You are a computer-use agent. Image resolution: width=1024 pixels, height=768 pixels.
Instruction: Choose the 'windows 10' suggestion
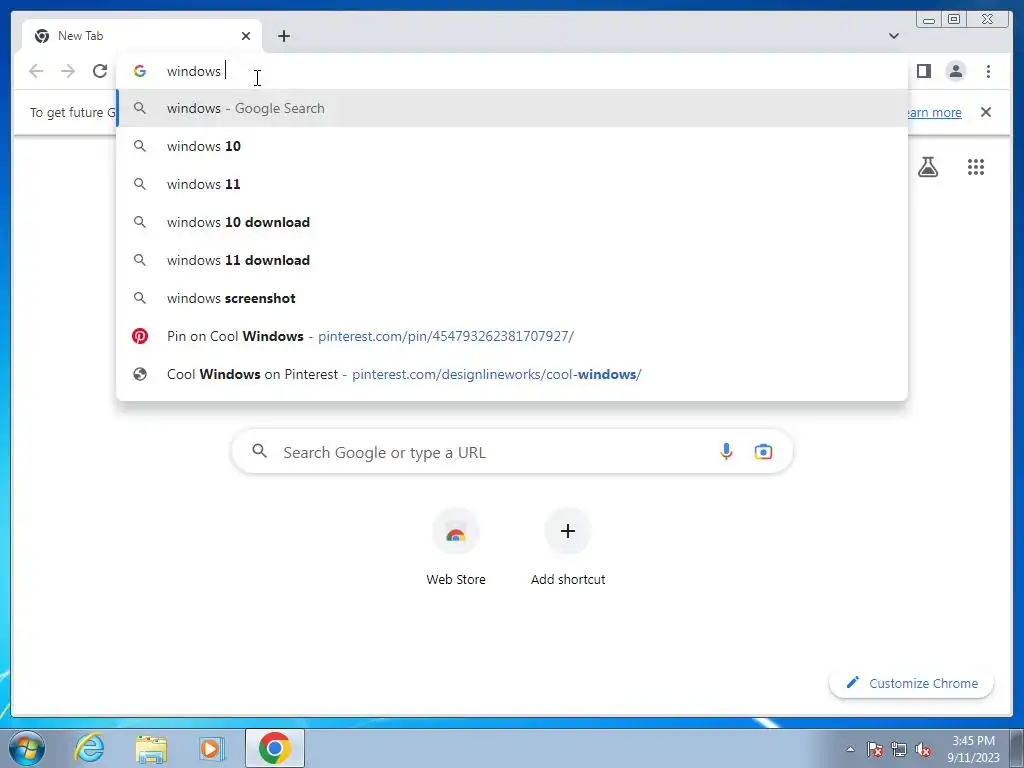click(x=512, y=146)
